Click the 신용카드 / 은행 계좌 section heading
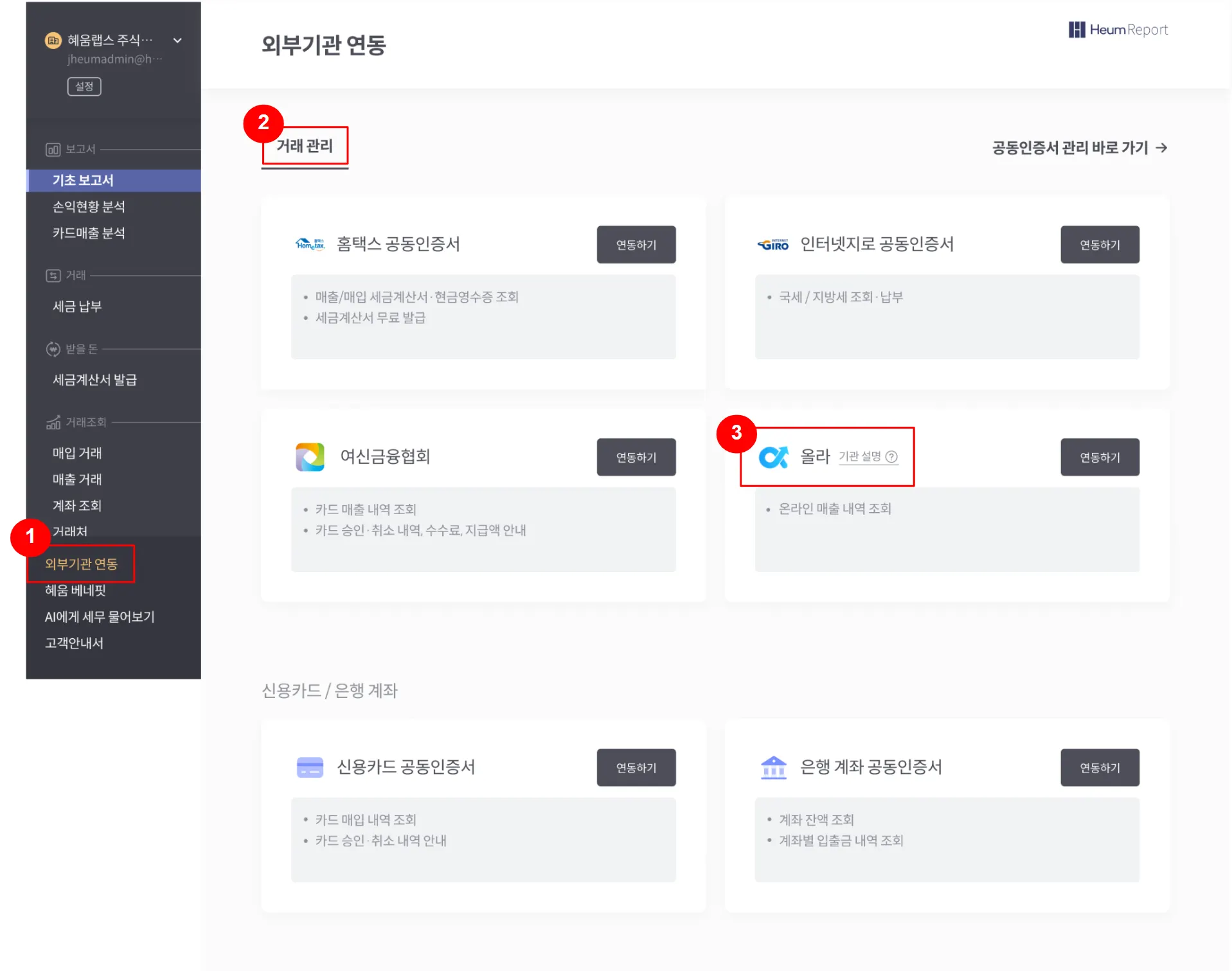The height and width of the screenshot is (971, 1232). (330, 691)
